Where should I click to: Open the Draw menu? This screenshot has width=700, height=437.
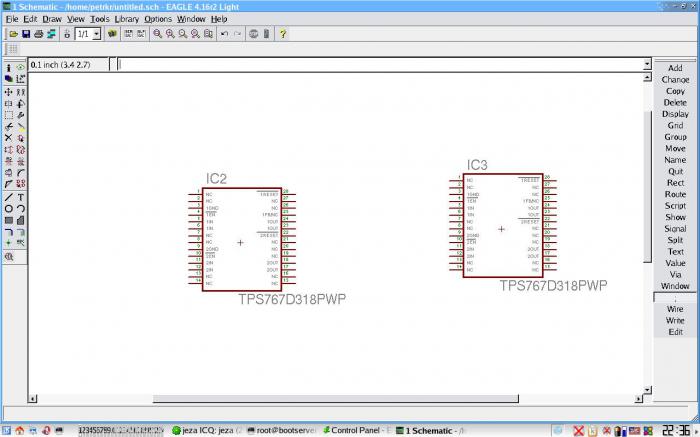(x=52, y=19)
